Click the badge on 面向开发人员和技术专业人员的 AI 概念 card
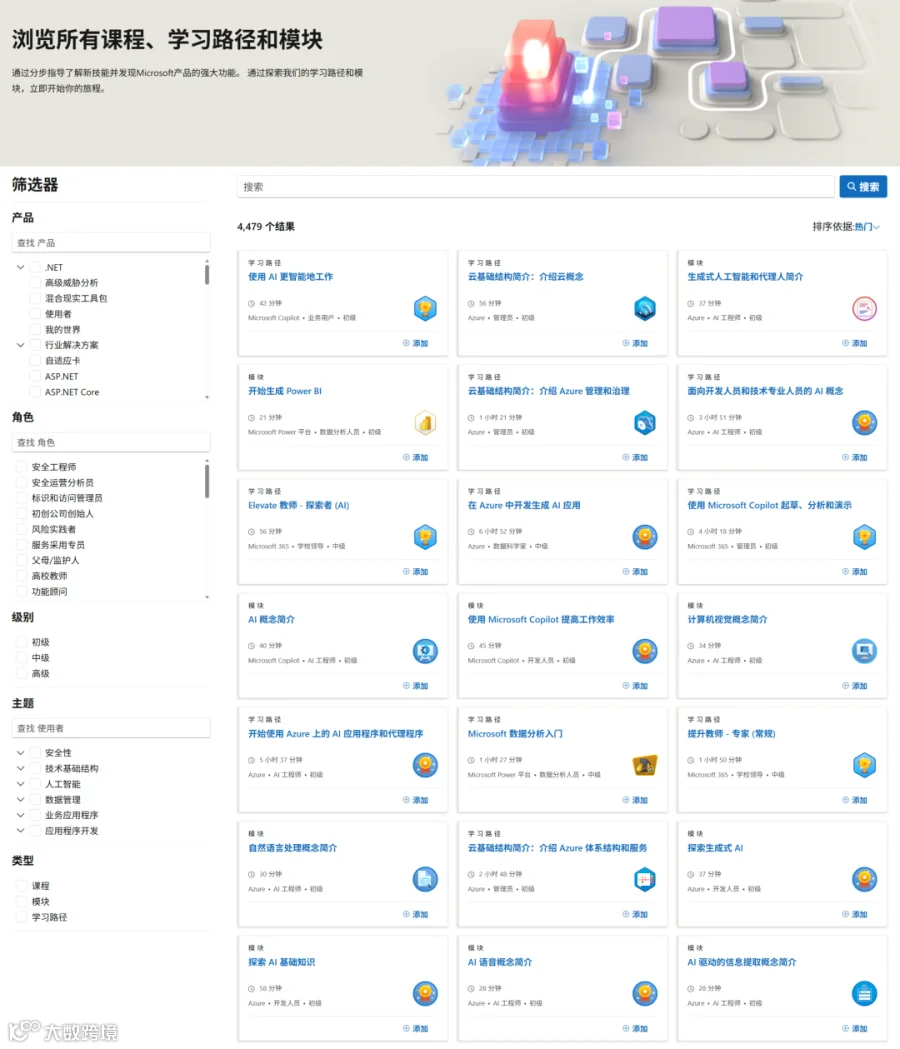The width and height of the screenshot is (900, 1049). (864, 423)
